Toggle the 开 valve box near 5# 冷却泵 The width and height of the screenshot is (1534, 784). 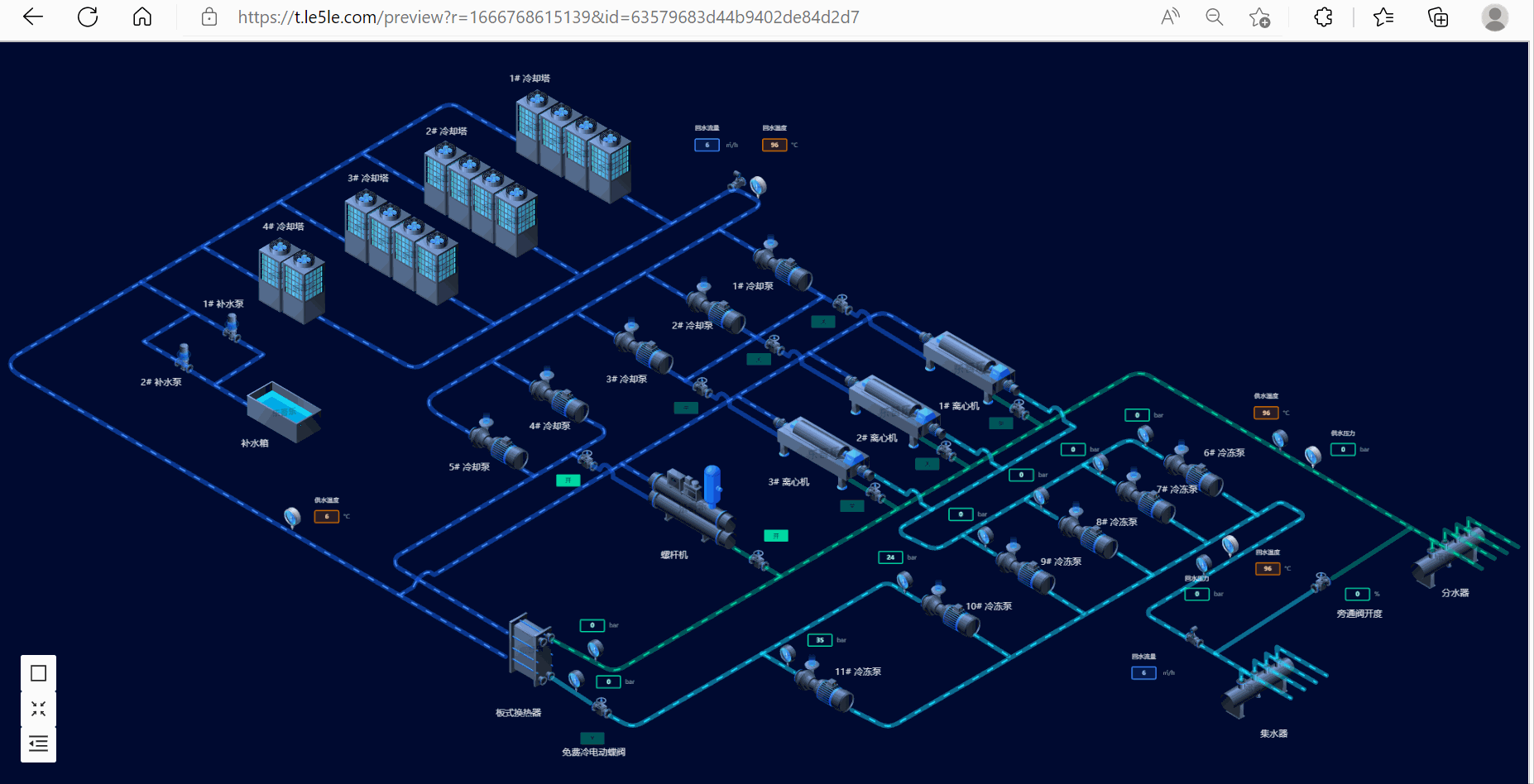point(568,479)
